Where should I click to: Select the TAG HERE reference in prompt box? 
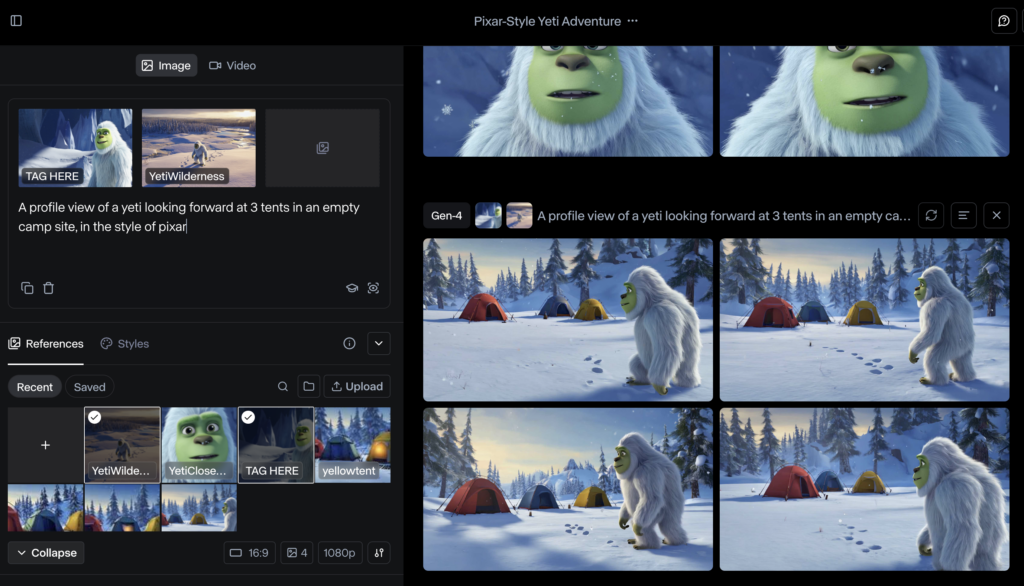pos(75,148)
